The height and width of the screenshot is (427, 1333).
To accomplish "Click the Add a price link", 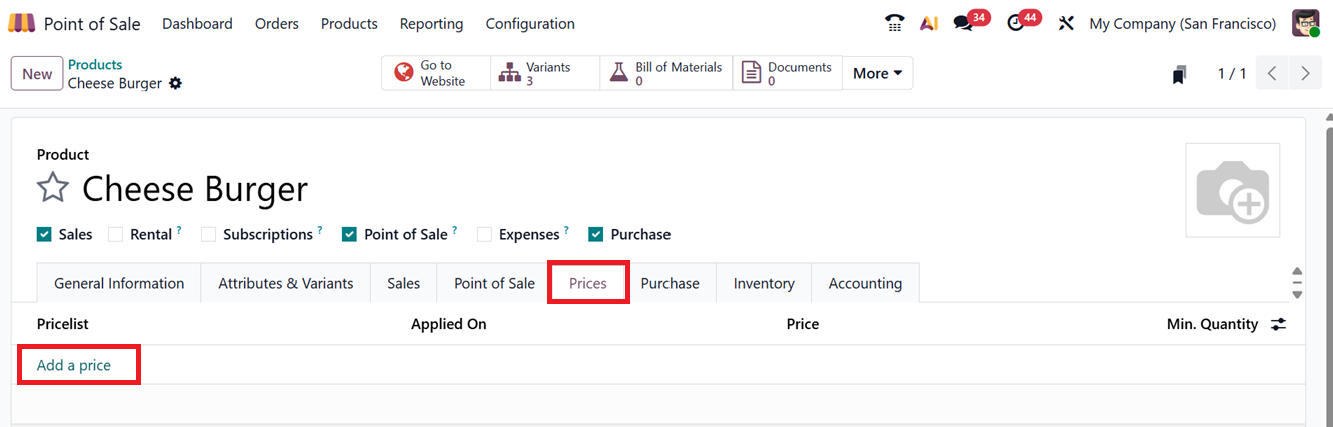I will point(74,365).
